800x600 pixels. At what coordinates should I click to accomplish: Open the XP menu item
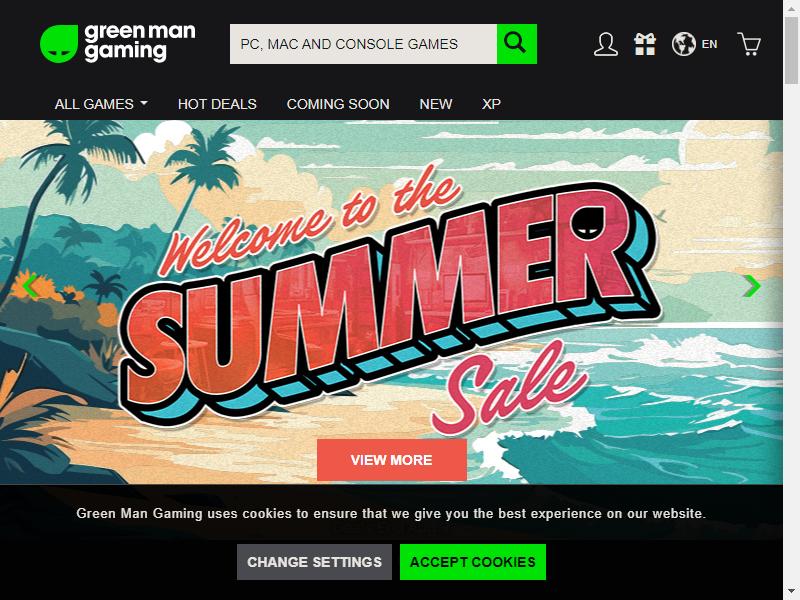pyautogui.click(x=491, y=104)
